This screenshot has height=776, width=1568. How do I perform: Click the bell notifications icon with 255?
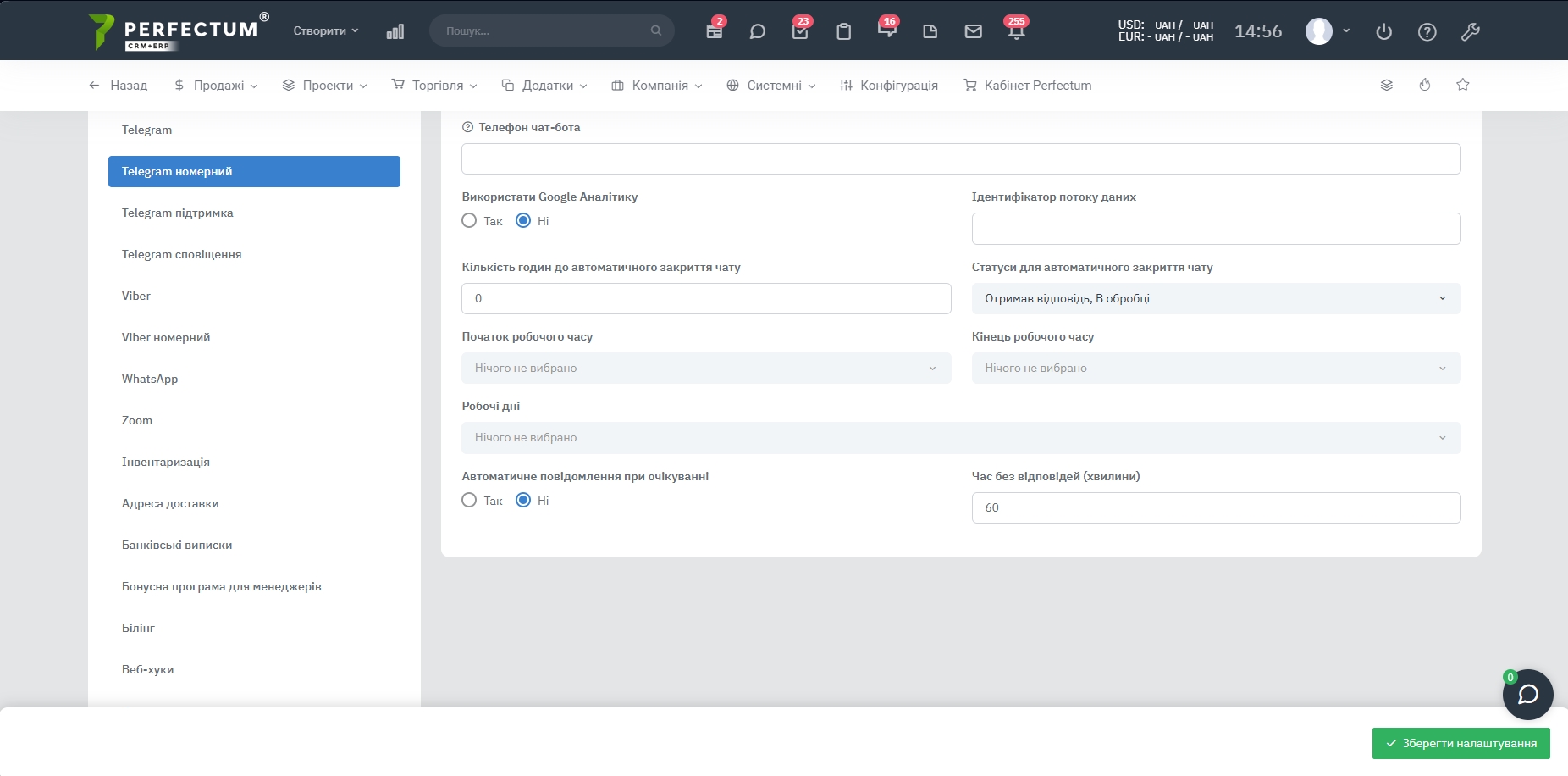pyautogui.click(x=1016, y=31)
